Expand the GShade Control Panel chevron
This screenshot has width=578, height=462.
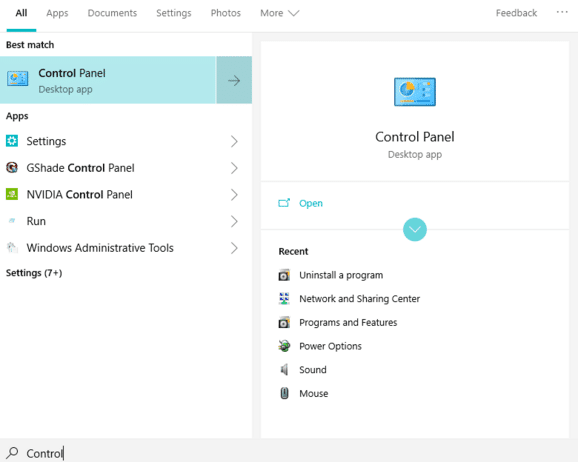(x=234, y=168)
